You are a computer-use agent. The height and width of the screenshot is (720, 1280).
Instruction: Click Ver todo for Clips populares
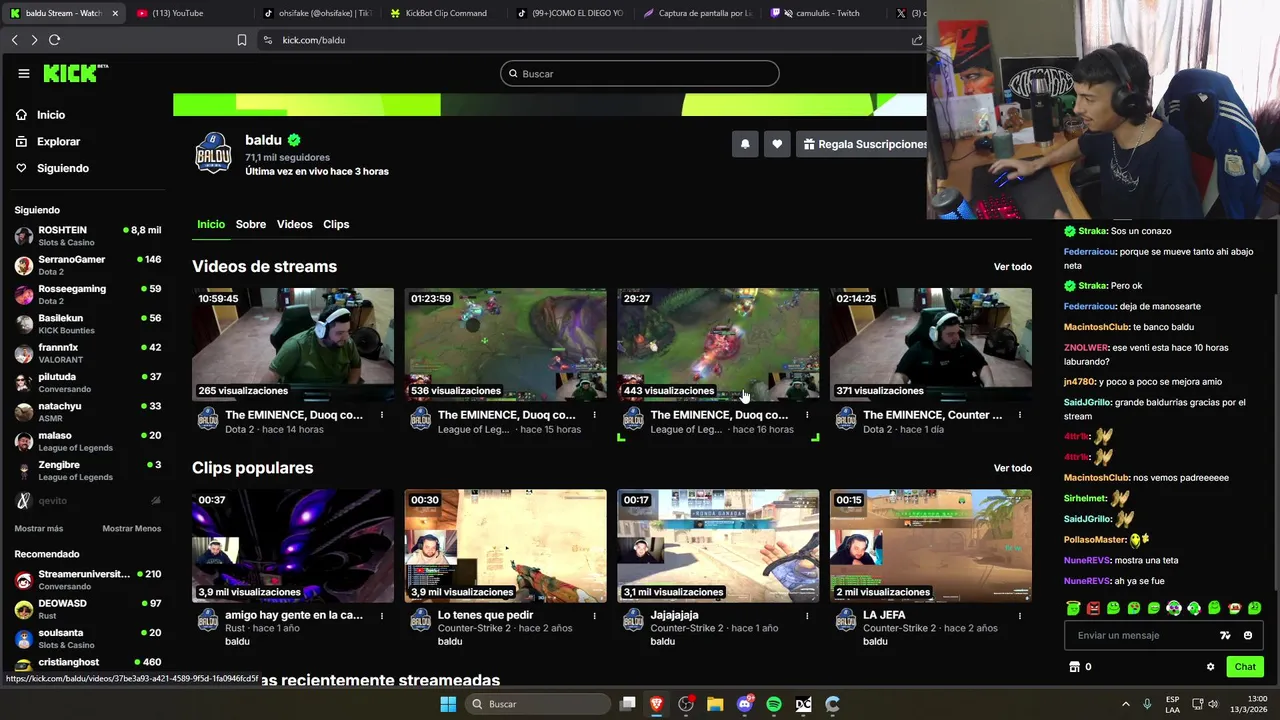[1012, 468]
